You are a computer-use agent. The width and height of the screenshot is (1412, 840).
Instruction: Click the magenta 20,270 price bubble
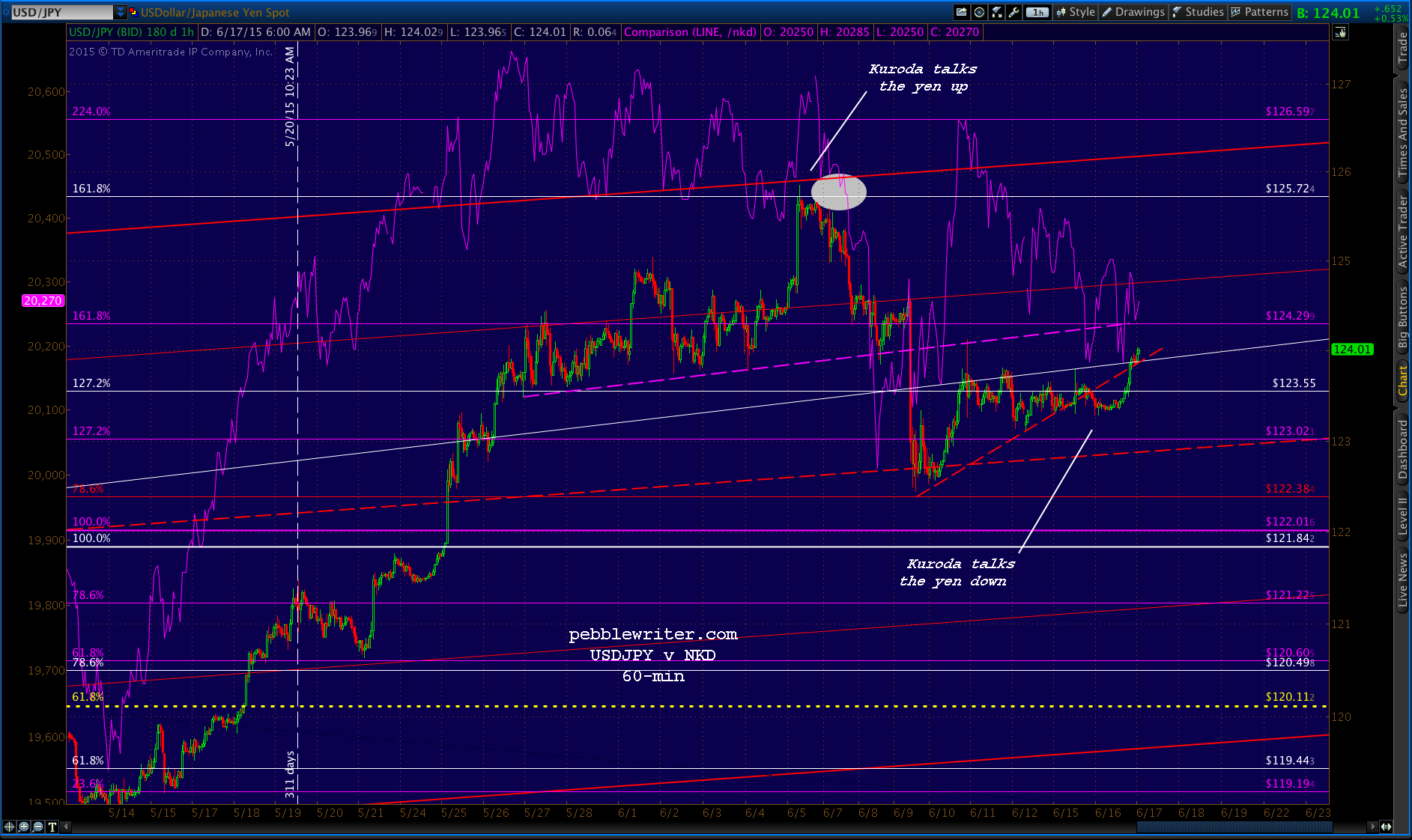click(43, 300)
